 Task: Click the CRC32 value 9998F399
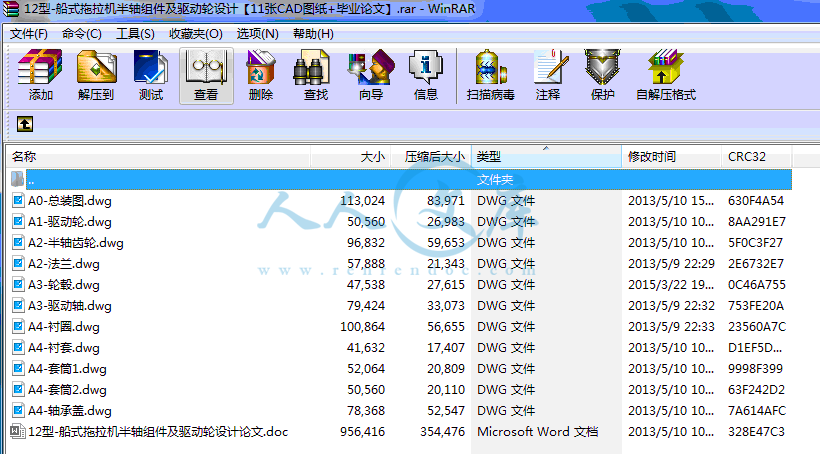[755, 369]
